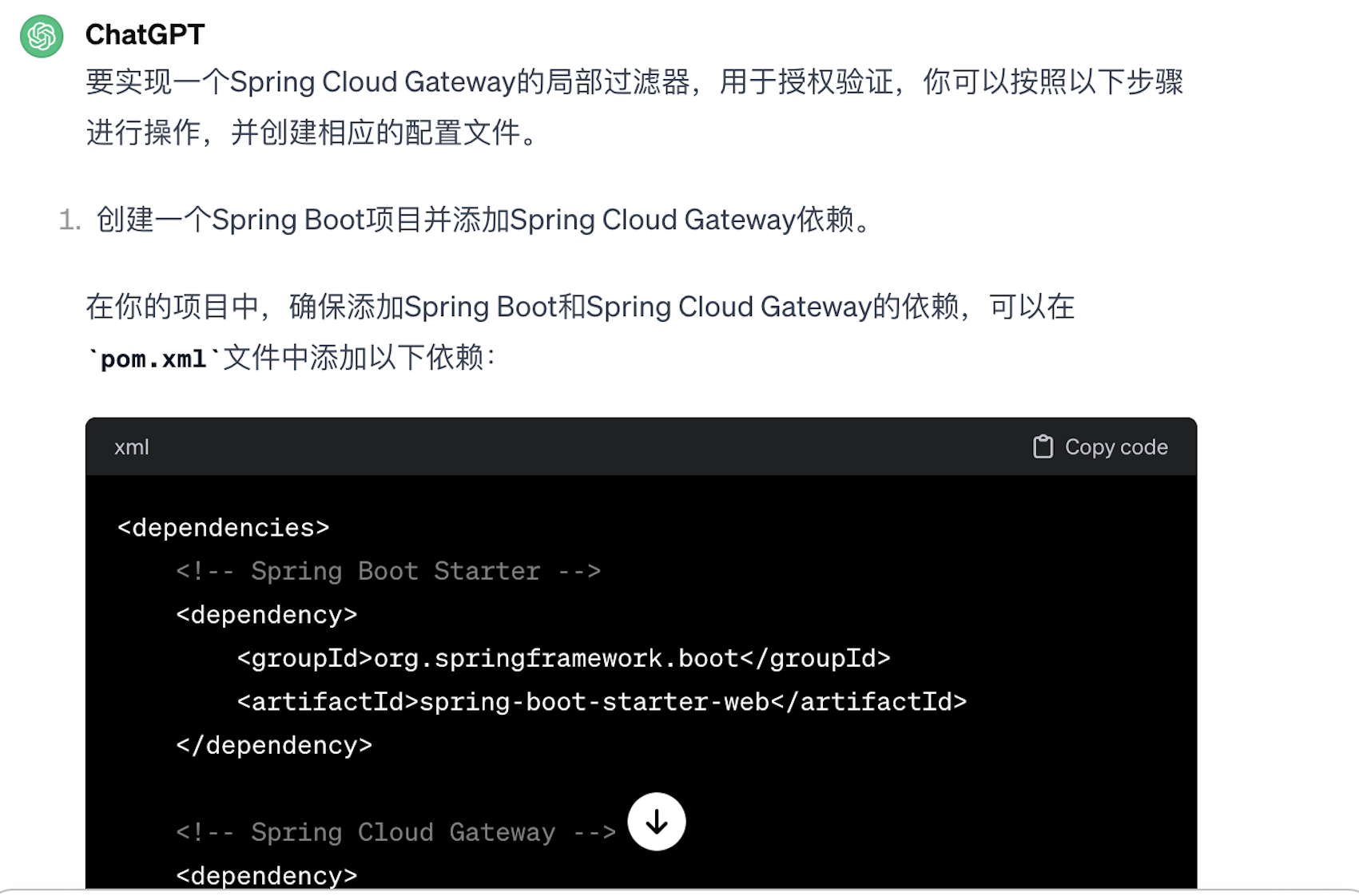Click the scroll-to-bottom arrow button

(657, 822)
